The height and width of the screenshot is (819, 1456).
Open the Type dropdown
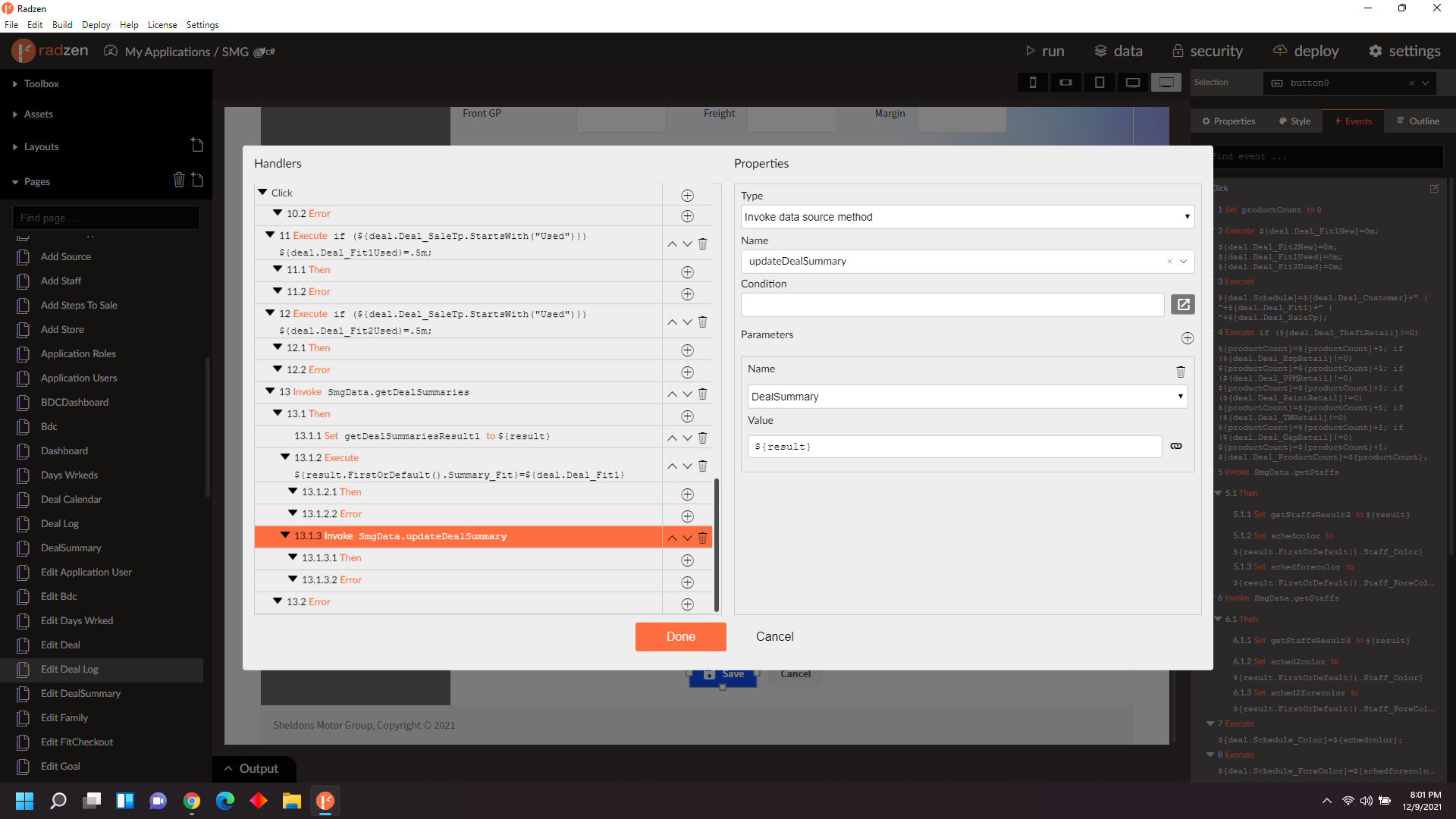967,217
